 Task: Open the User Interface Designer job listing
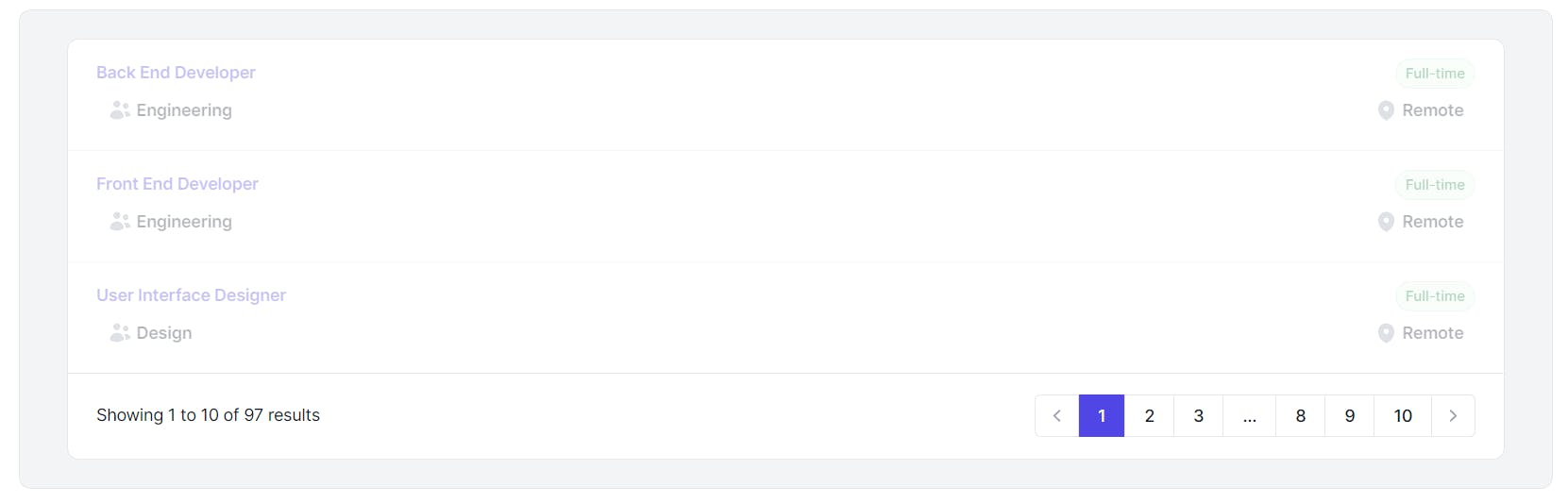pos(191,295)
